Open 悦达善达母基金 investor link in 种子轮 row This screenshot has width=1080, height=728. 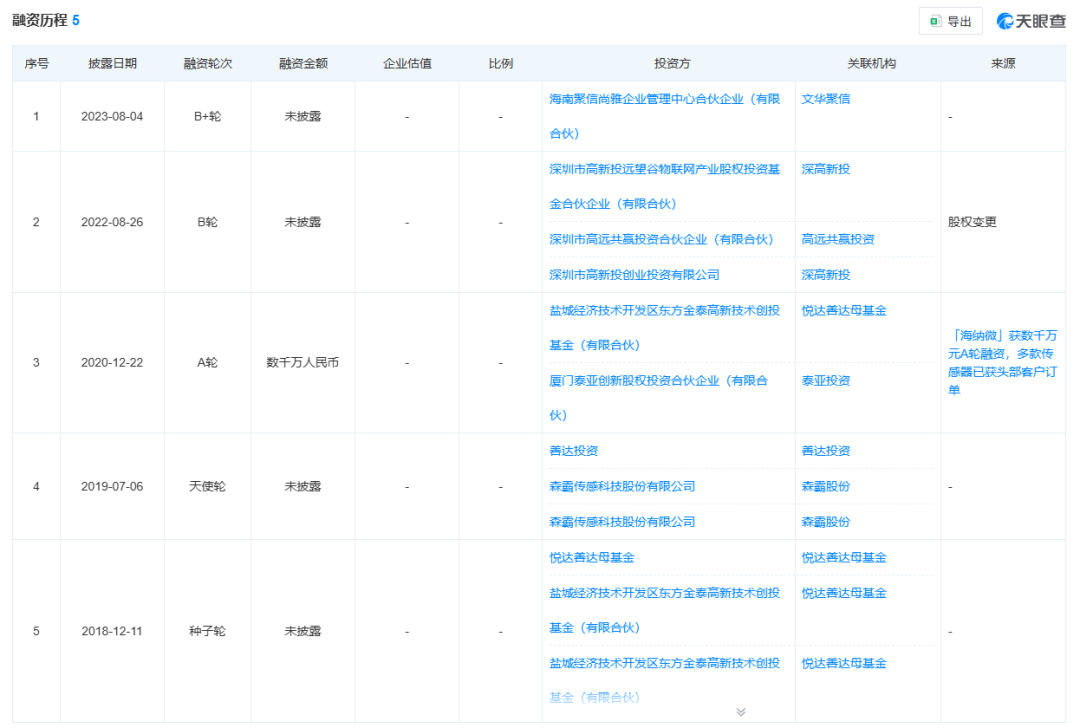[592, 558]
